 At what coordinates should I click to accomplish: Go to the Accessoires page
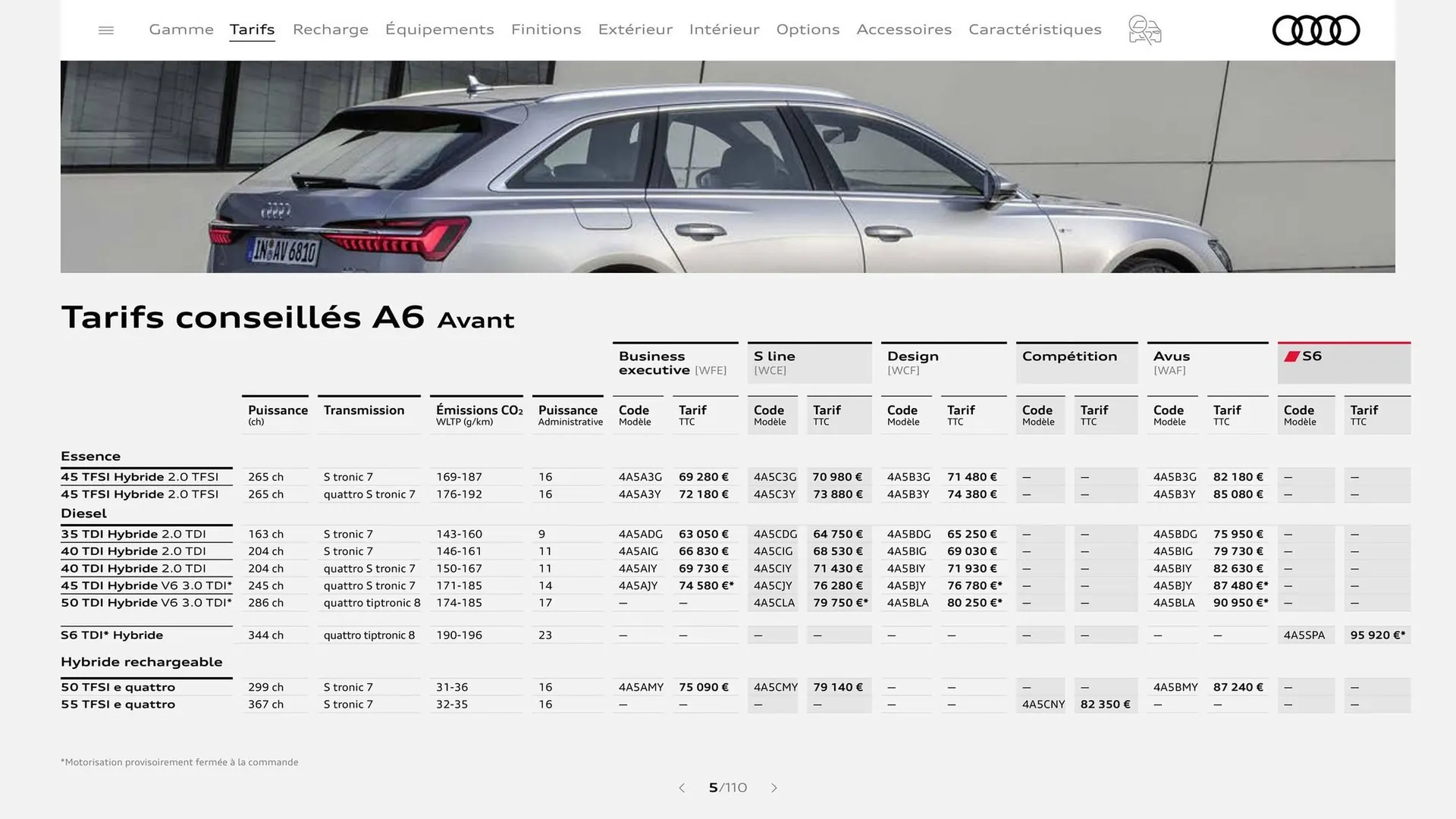coord(904,30)
